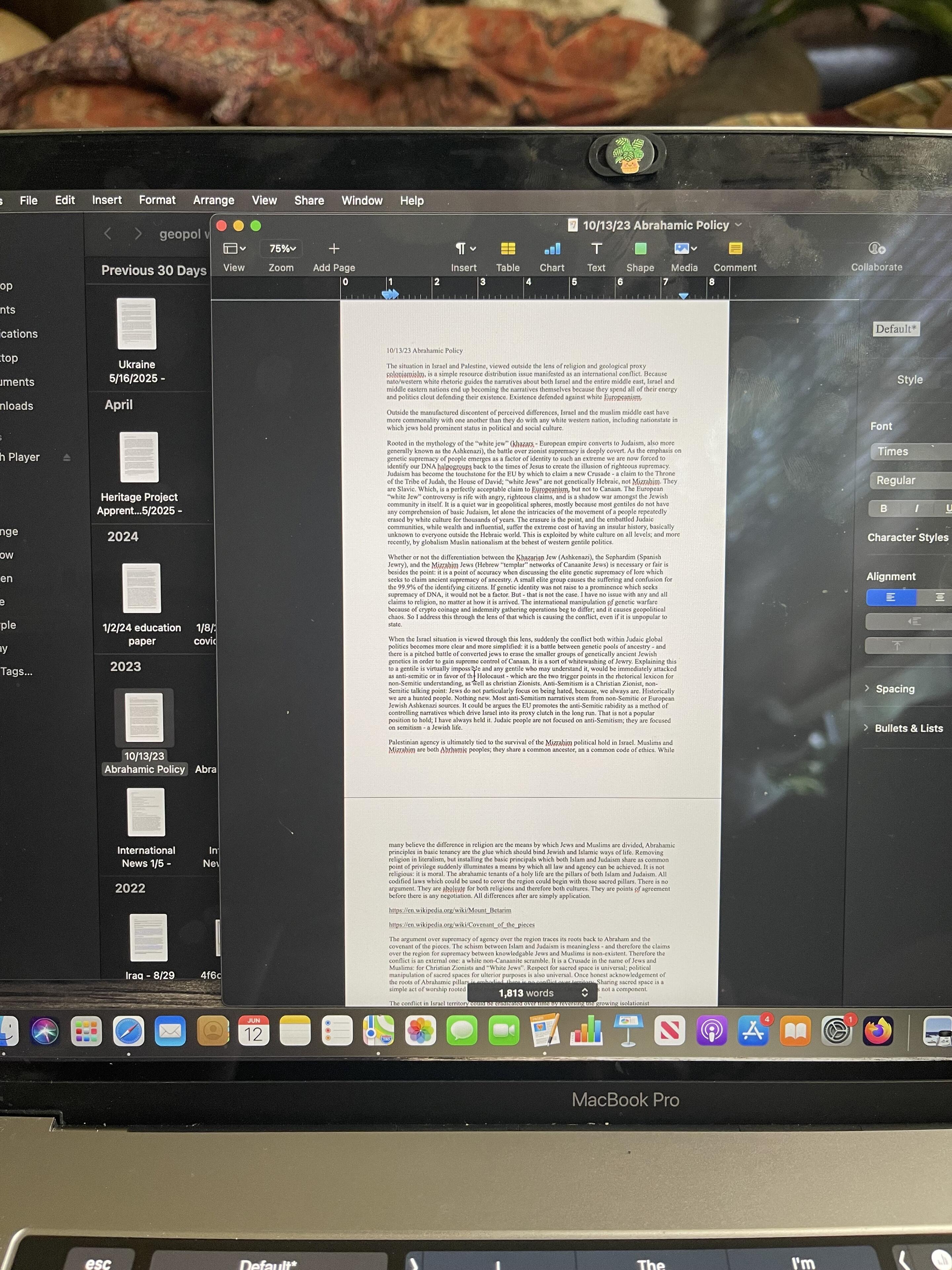
Task: Open the Default paragraph style selector
Action: (x=896, y=328)
